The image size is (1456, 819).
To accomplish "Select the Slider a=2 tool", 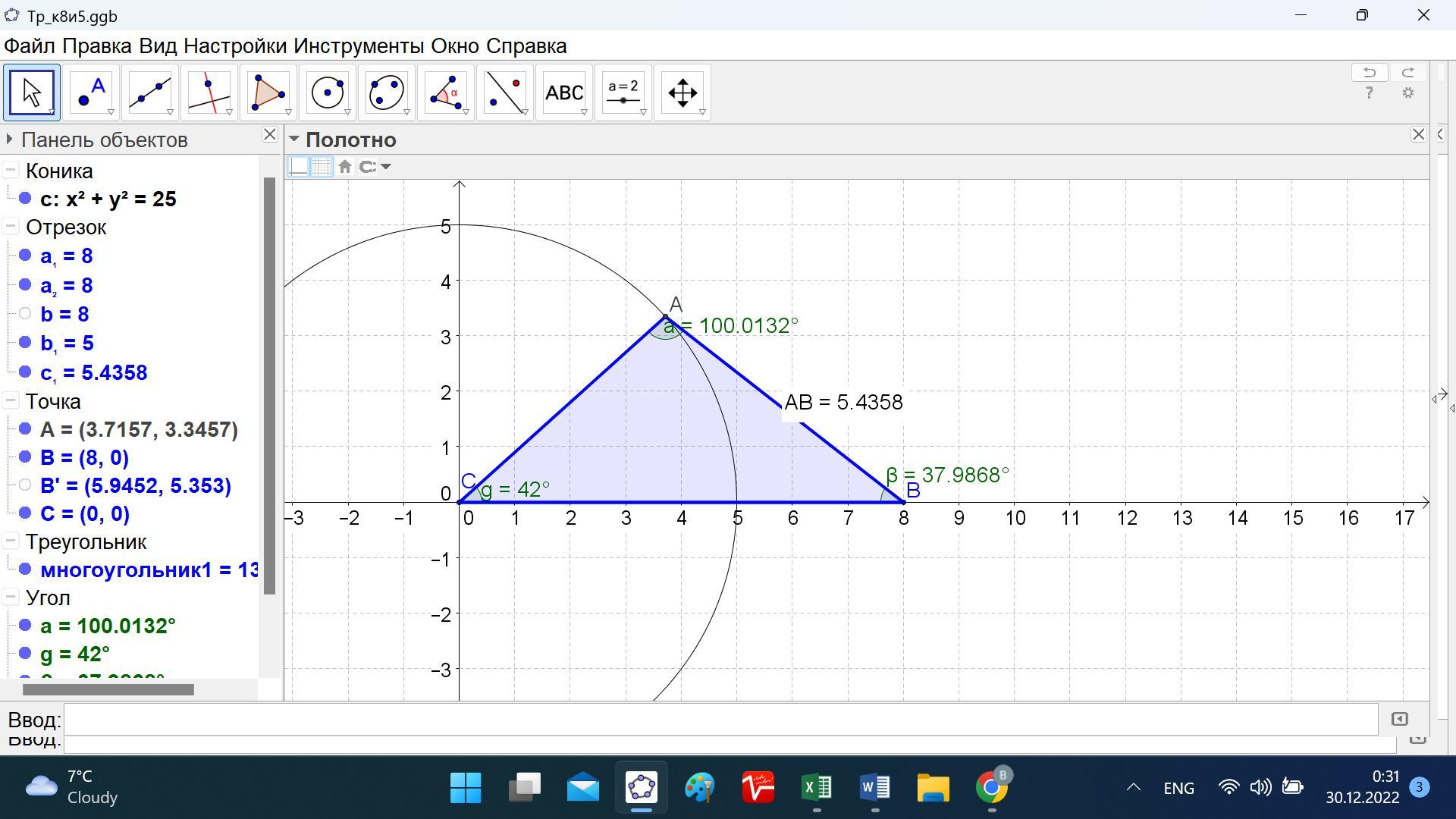I will [623, 93].
